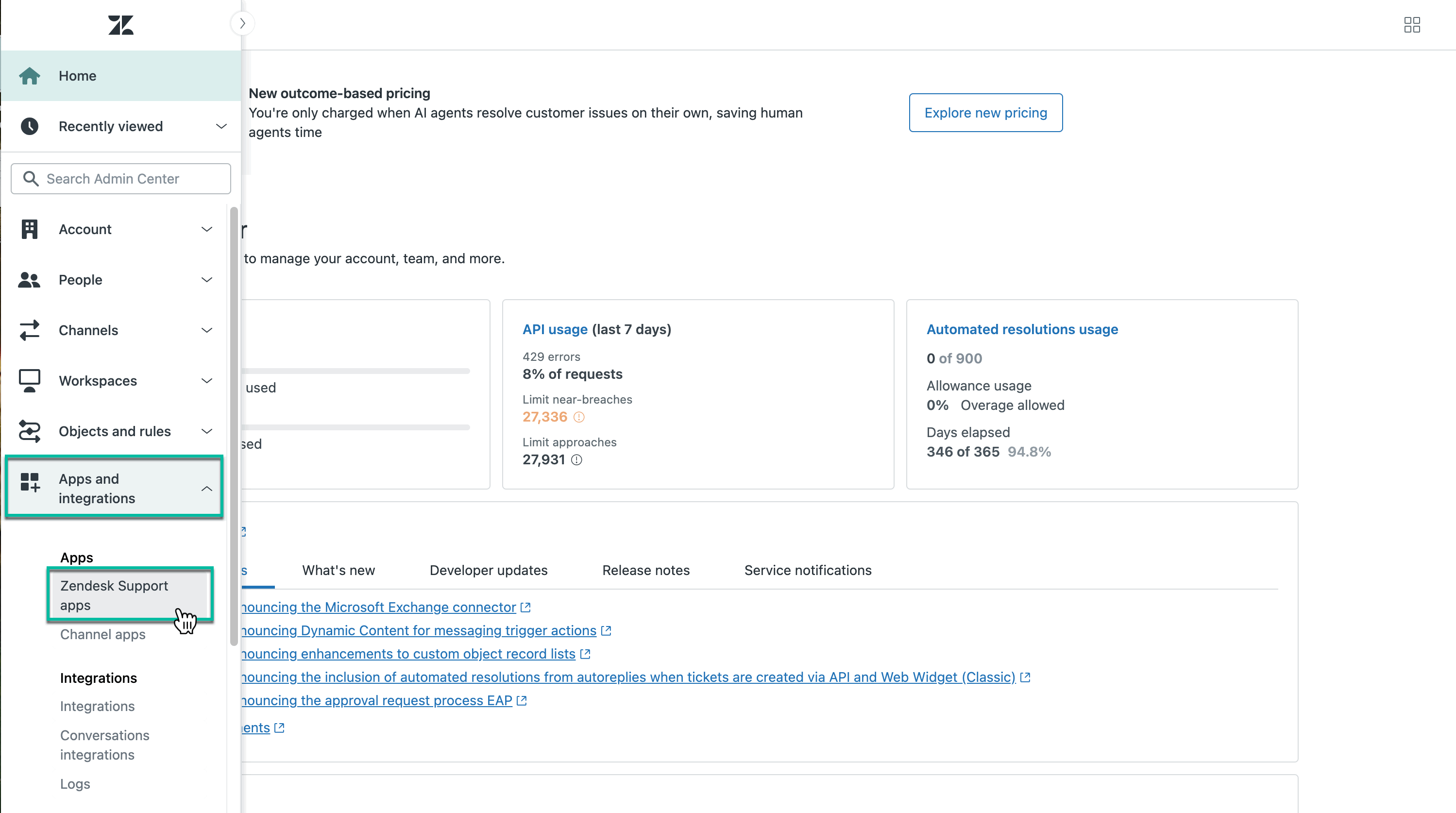Viewport: 1456px width, 813px height.
Task: Collapse the Apps and integrations section
Action: [x=207, y=487]
